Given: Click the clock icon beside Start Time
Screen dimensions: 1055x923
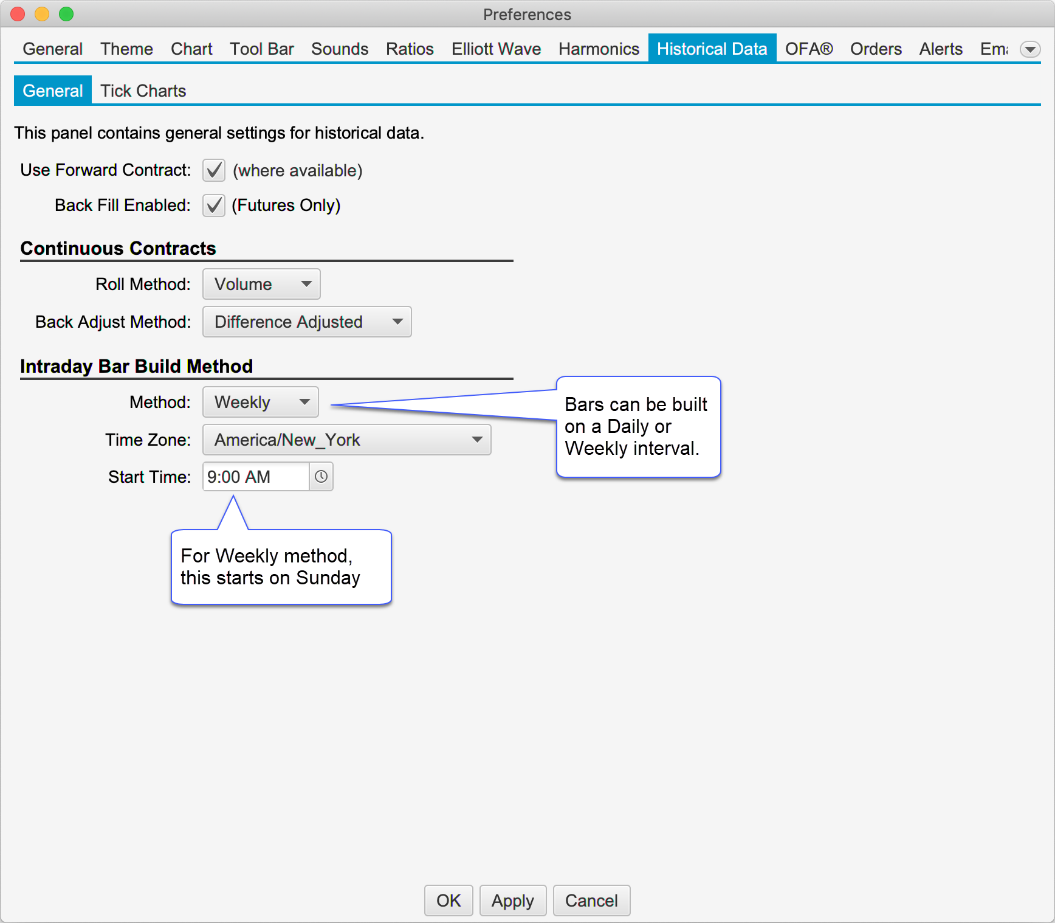Looking at the screenshot, I should [x=321, y=477].
